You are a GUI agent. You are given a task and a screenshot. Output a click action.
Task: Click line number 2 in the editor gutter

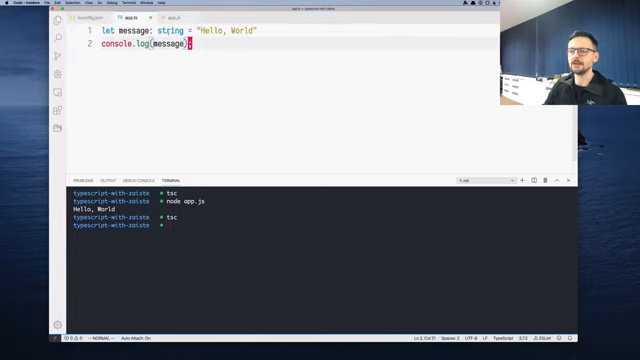90,44
